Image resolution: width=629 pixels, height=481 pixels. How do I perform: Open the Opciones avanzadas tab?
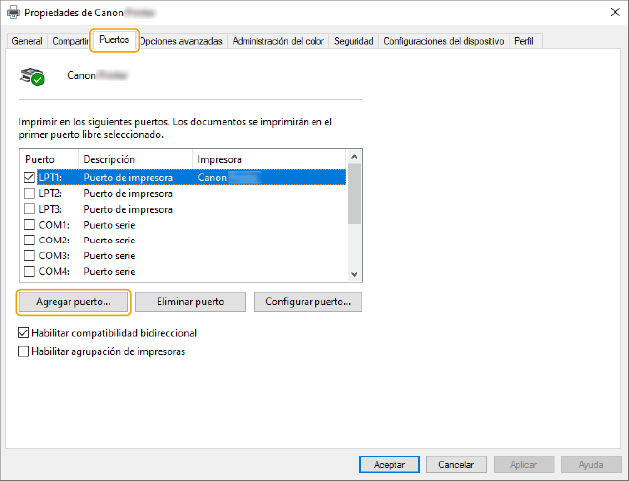tap(183, 41)
